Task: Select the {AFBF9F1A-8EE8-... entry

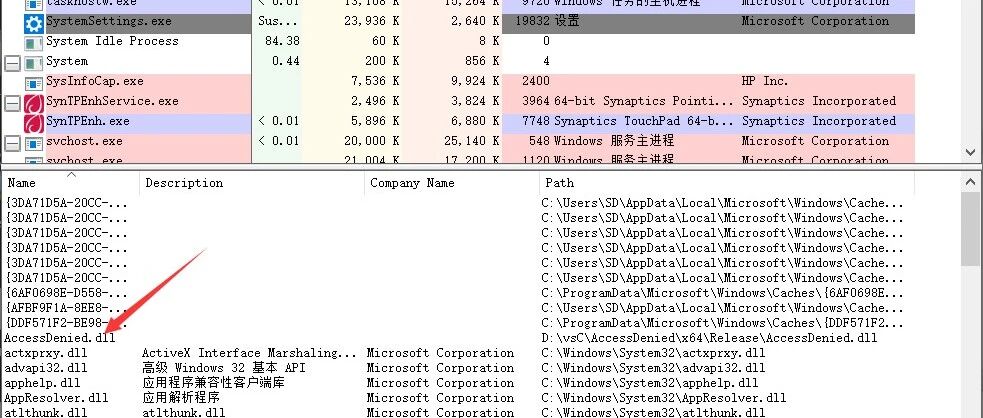Action: click(x=66, y=308)
